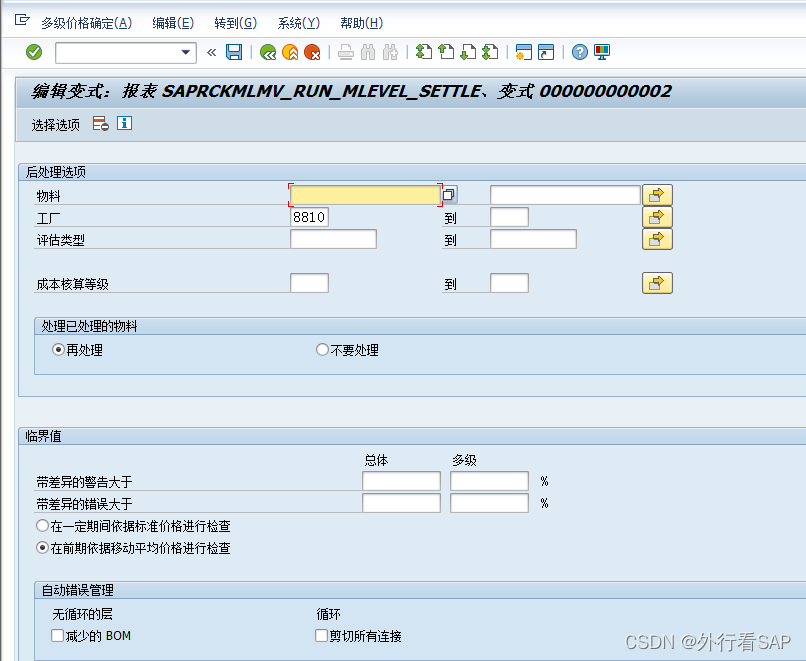The height and width of the screenshot is (661, 806).
Task: Open the window menu icon at far left of menu bar
Action: pyautogui.click(x=22, y=21)
